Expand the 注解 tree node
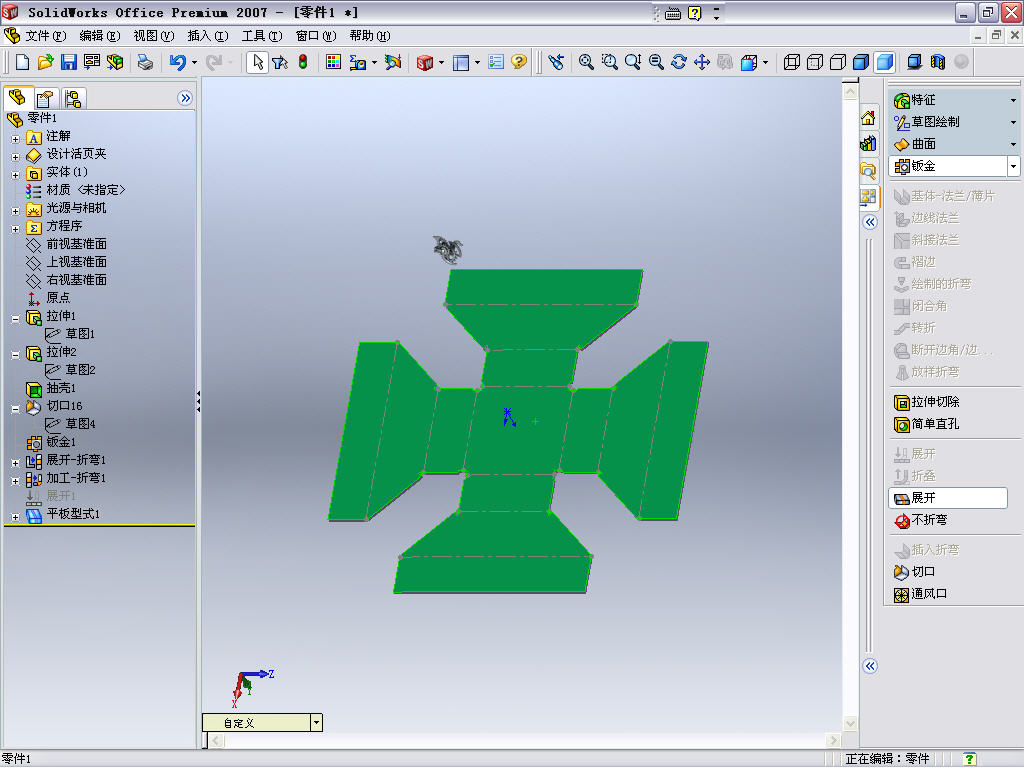This screenshot has height=768, width=1024. [x=15, y=139]
